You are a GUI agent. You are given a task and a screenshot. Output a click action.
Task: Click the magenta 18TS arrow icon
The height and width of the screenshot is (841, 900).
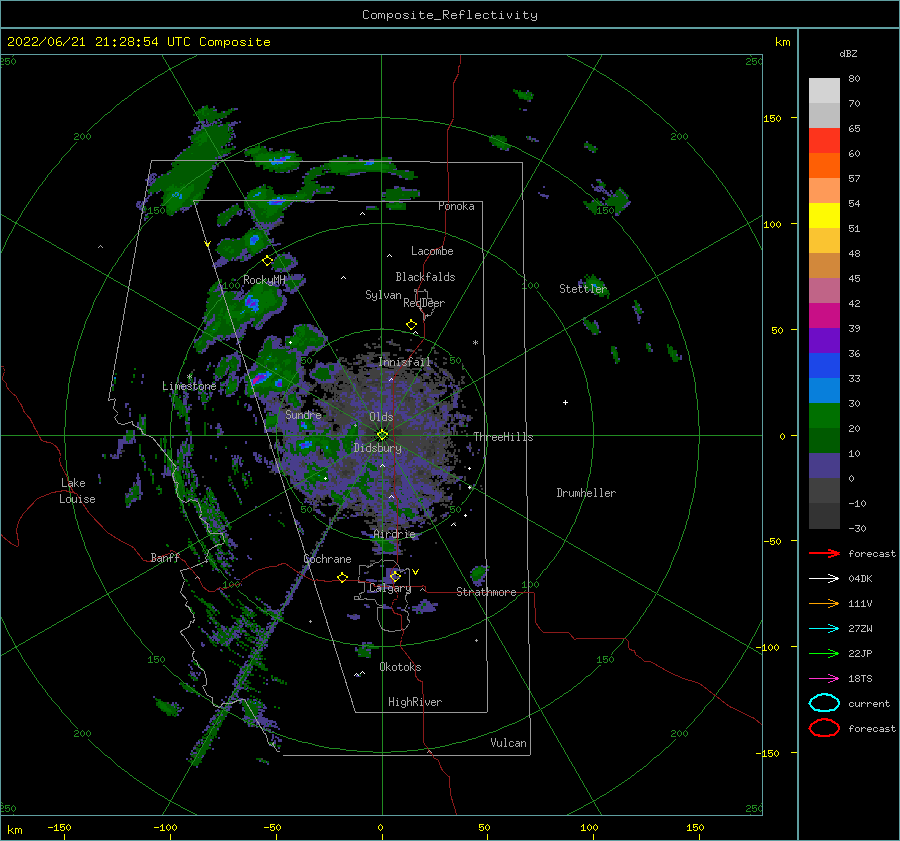[824, 679]
